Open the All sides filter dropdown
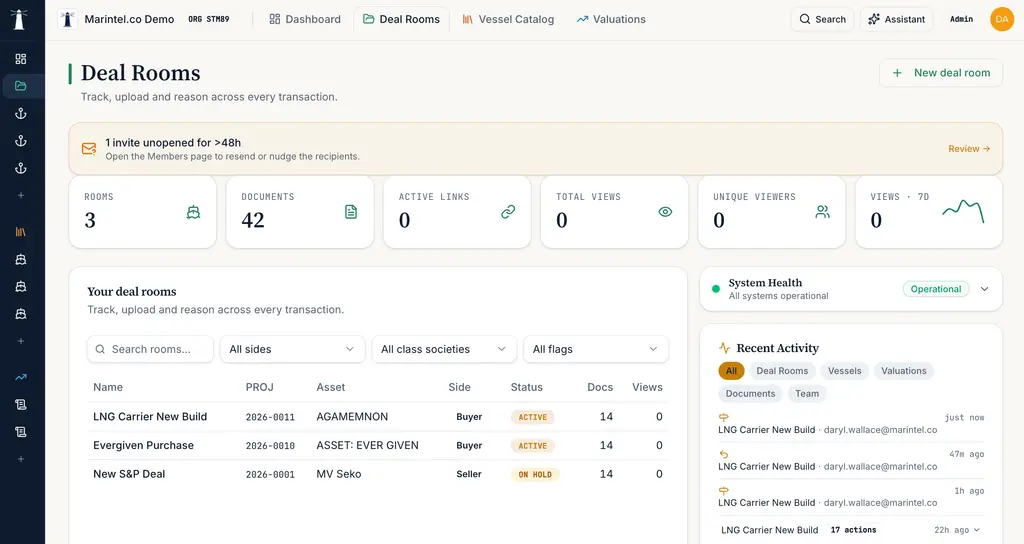 (293, 349)
